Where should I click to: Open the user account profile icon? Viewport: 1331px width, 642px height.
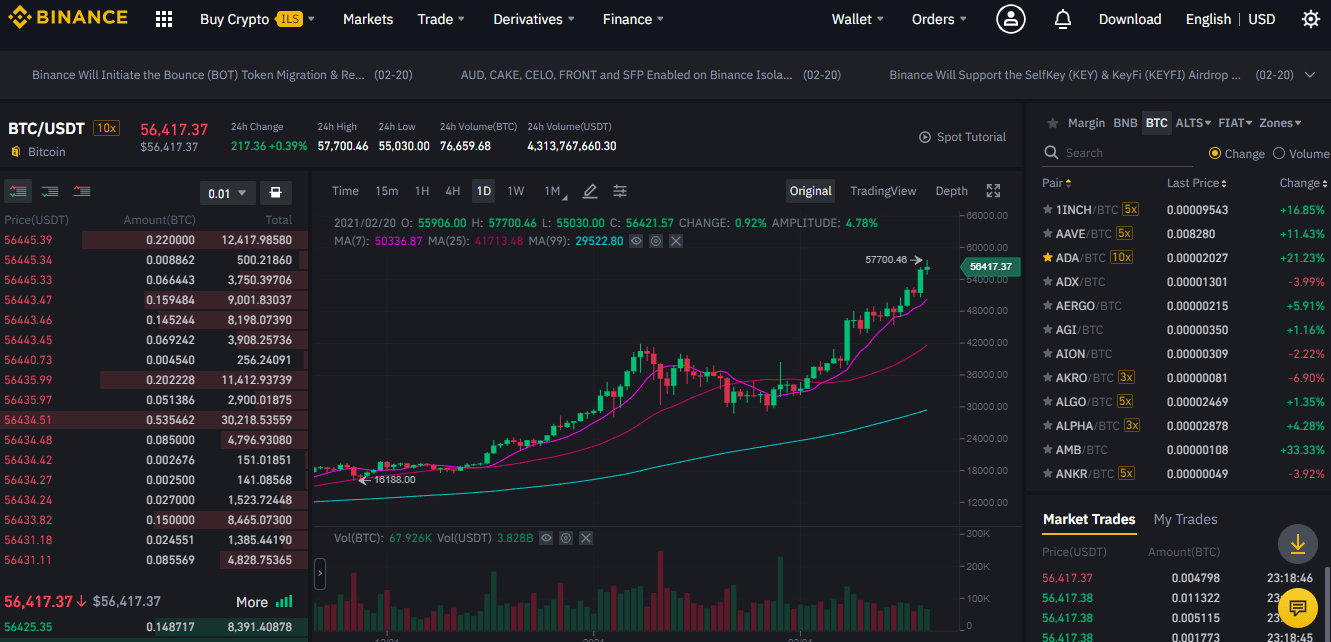pos(1011,19)
